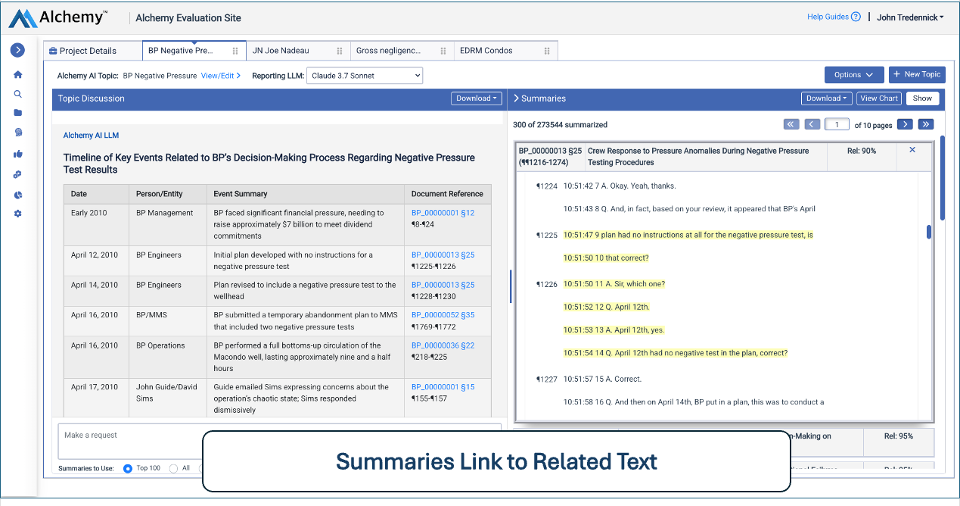This screenshot has width=960, height=506.
Task: Select the Top 100 summaries radio button
Action: [127, 469]
